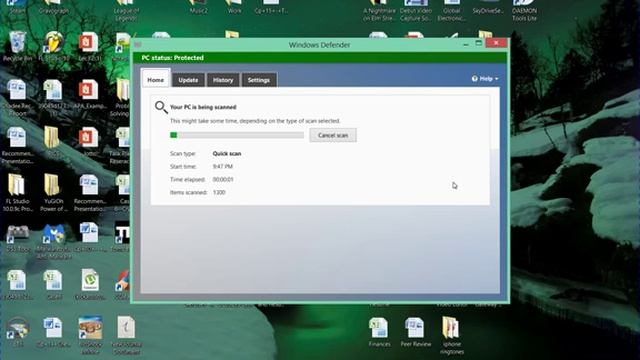Screen dimensions: 640x360
Task: Click the scan progress bar
Action: [x=237, y=135]
